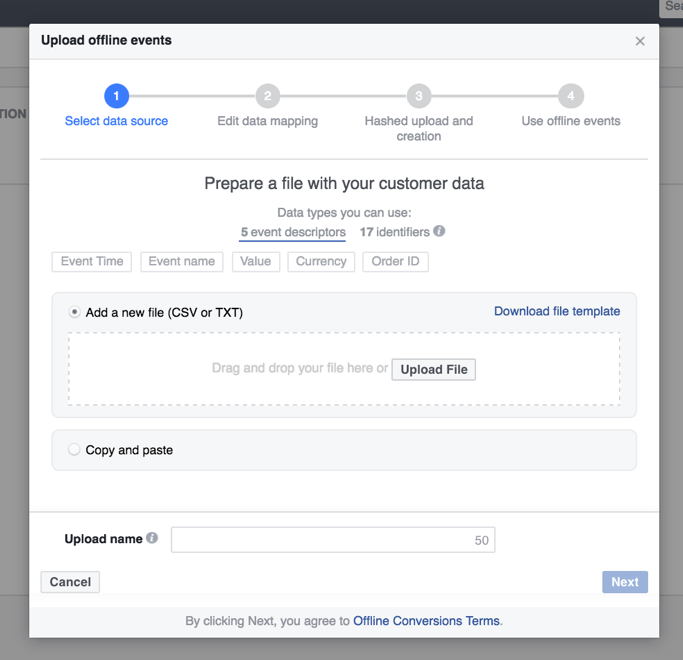
Task: Click the Cancel button
Action: [x=70, y=582]
